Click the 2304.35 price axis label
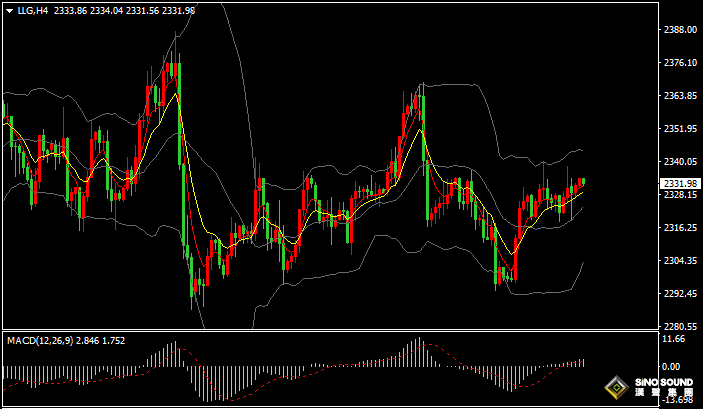This screenshot has width=703, height=409. click(x=679, y=261)
